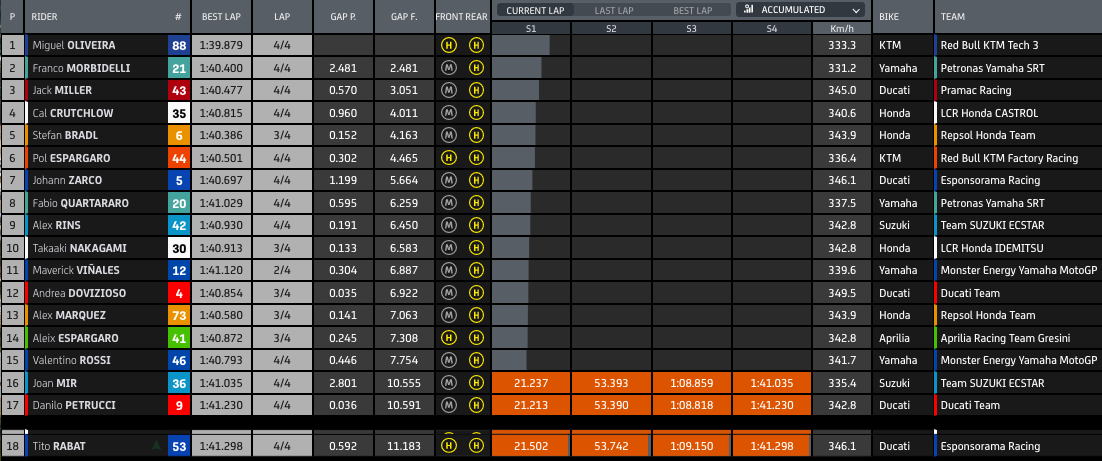Click Alex Marquez's rear hard tyre icon
Image resolution: width=1102 pixels, height=461 pixels.
(x=477, y=316)
